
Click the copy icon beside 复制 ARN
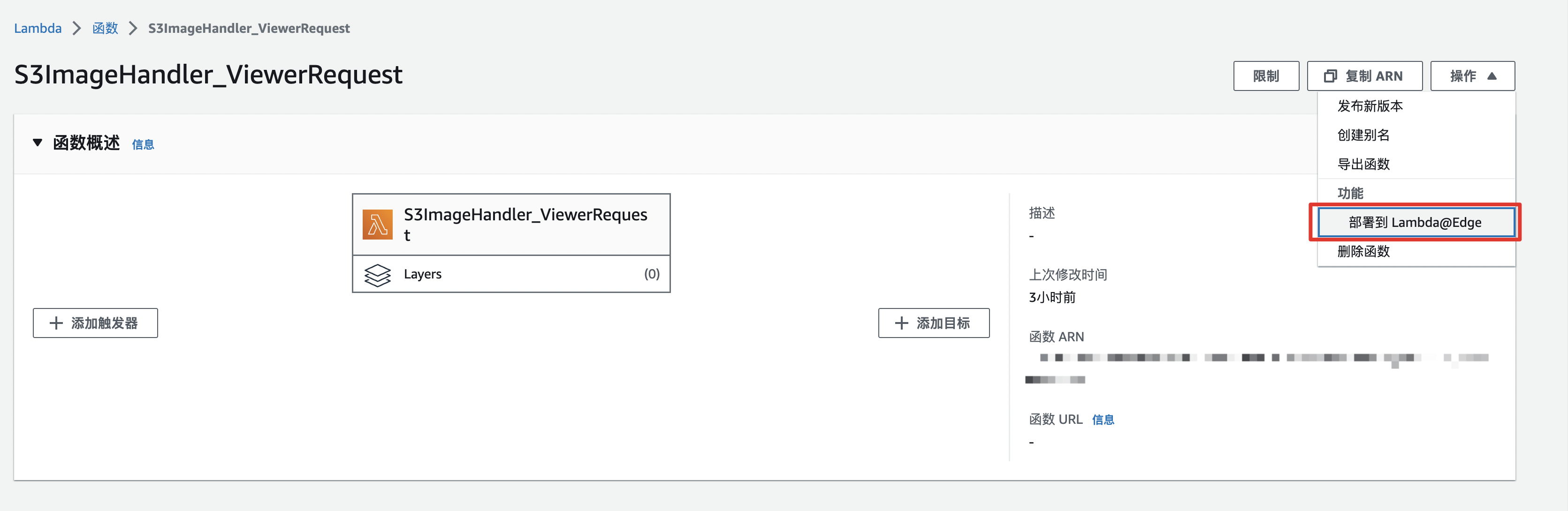1330,76
